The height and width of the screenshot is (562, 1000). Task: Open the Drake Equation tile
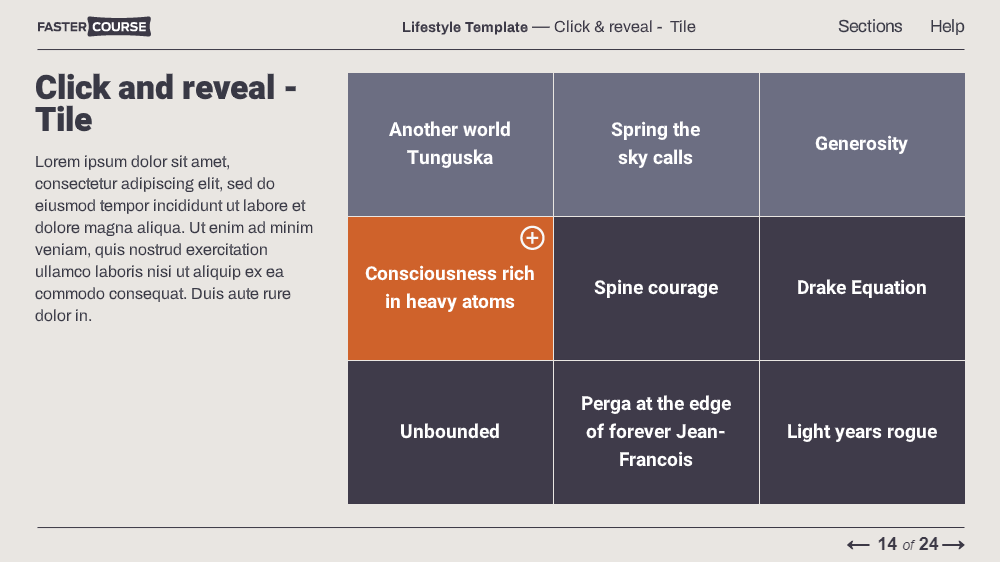(862, 288)
